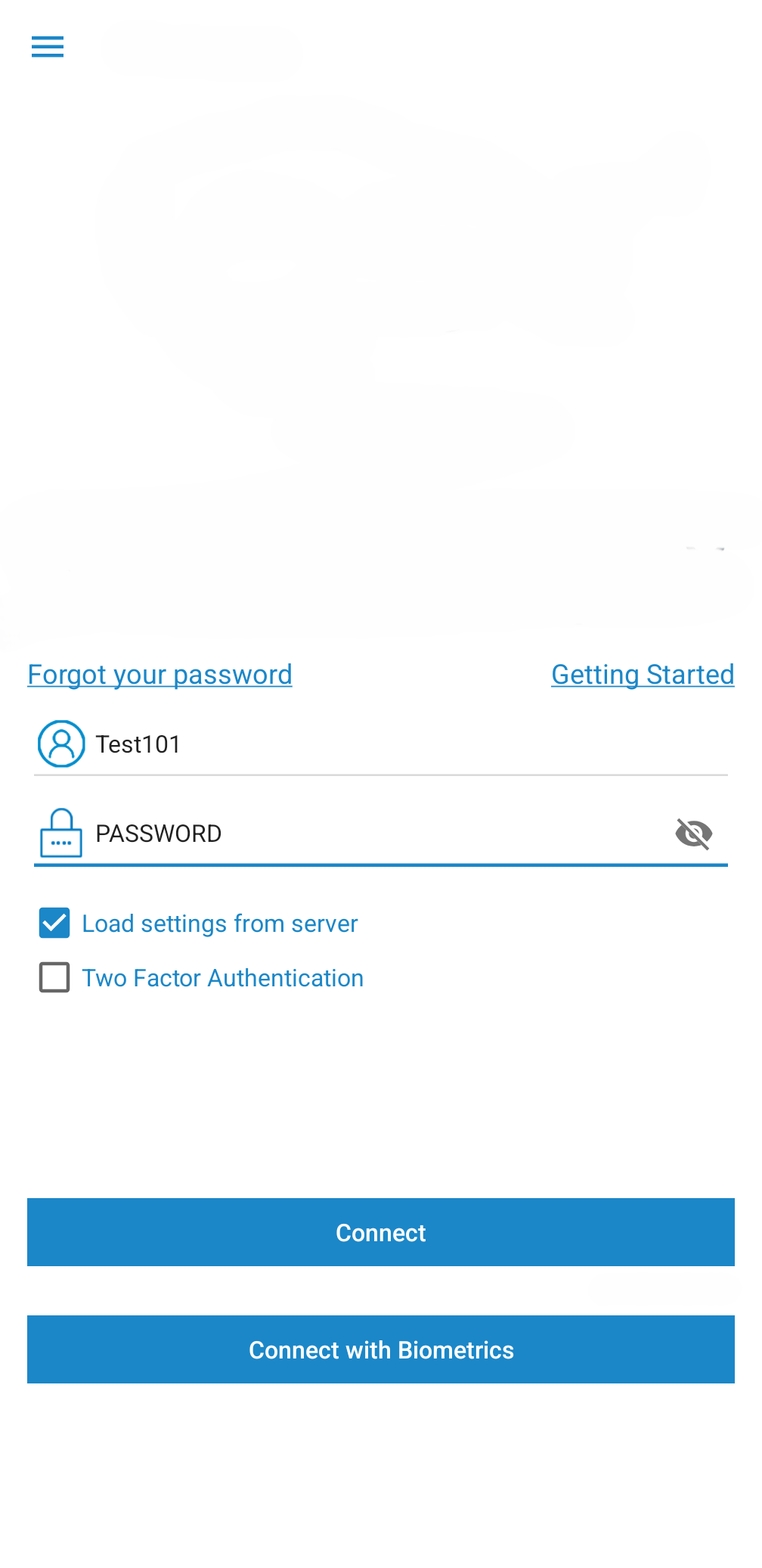Tap the Connect with Biometrics button
The height and width of the screenshot is (1568, 762).
[381, 1349]
